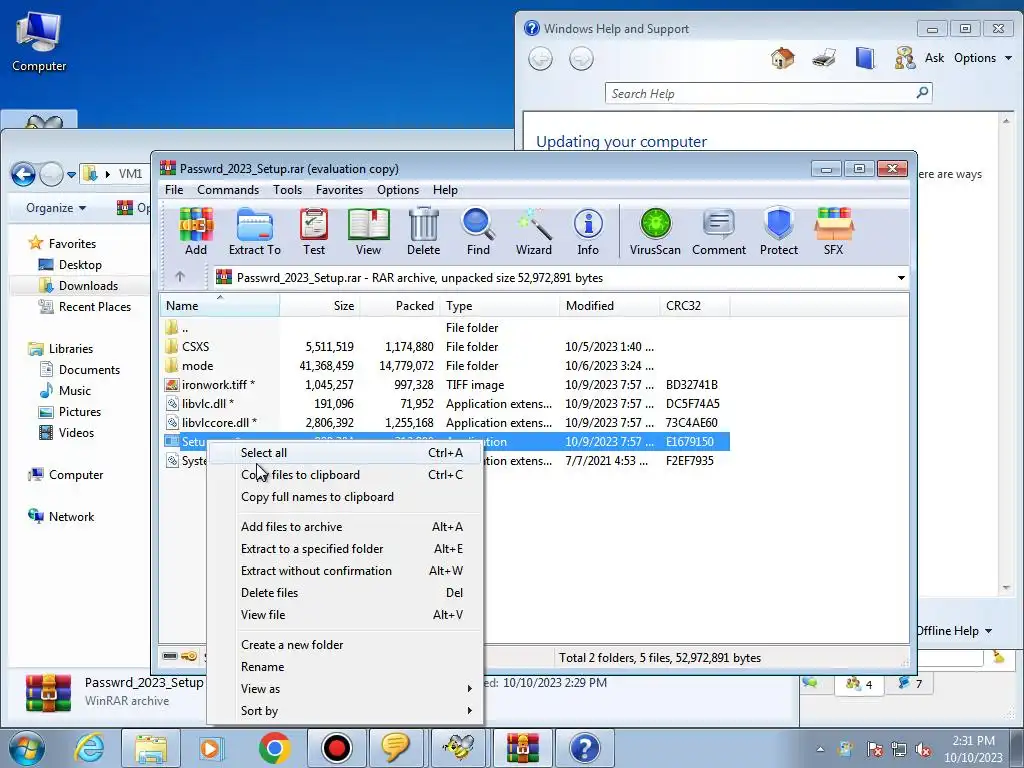The height and width of the screenshot is (768, 1024).
Task: Click the clock in the taskbar
Action: tap(973, 749)
